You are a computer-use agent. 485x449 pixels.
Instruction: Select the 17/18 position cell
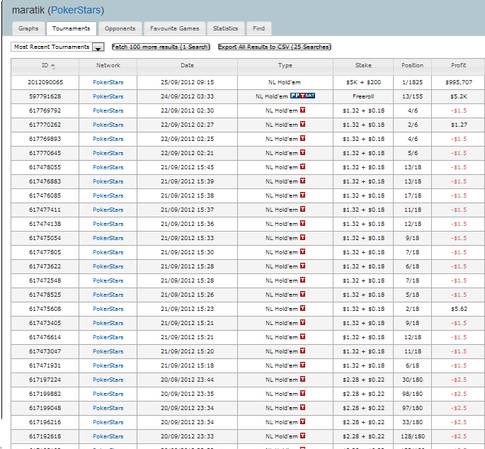click(x=412, y=195)
